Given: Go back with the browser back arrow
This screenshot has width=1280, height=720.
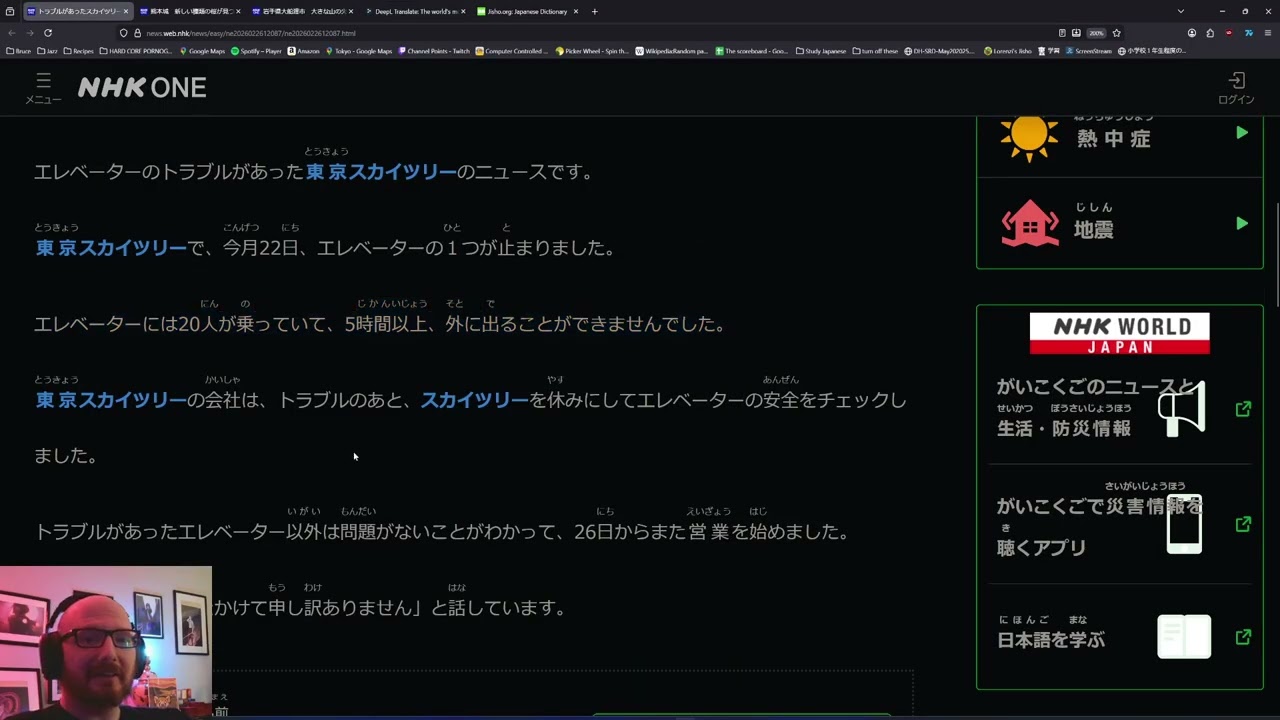Looking at the screenshot, I should click(12, 33).
